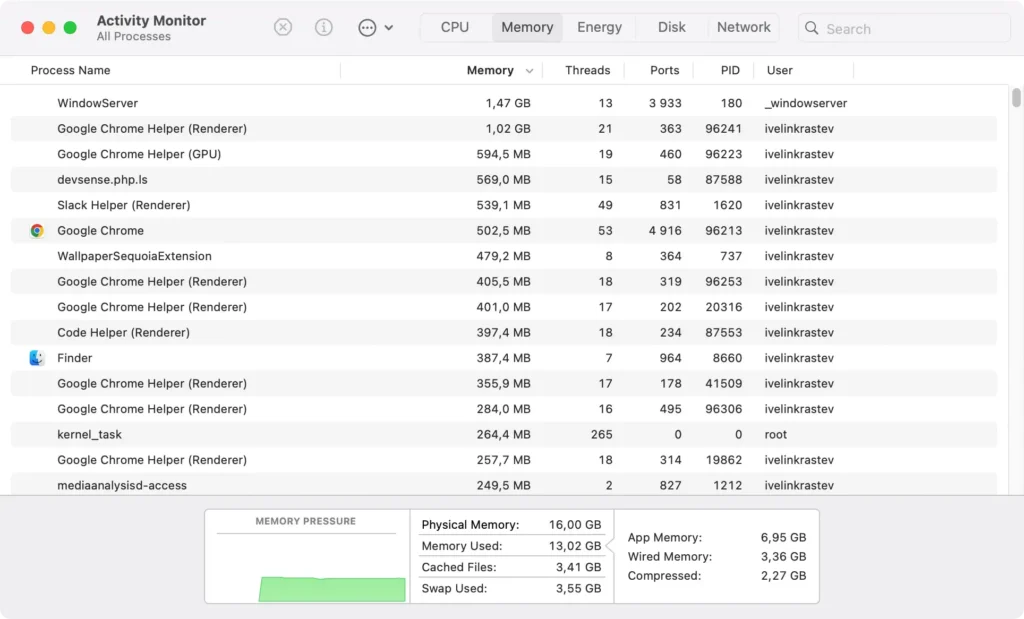Click the PID 87588 cell
Viewport: 1024px width, 619px height.
click(x=724, y=180)
